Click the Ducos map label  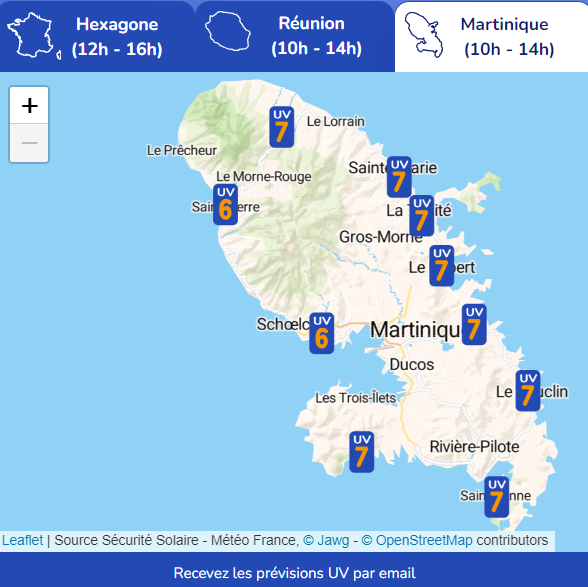click(x=412, y=365)
